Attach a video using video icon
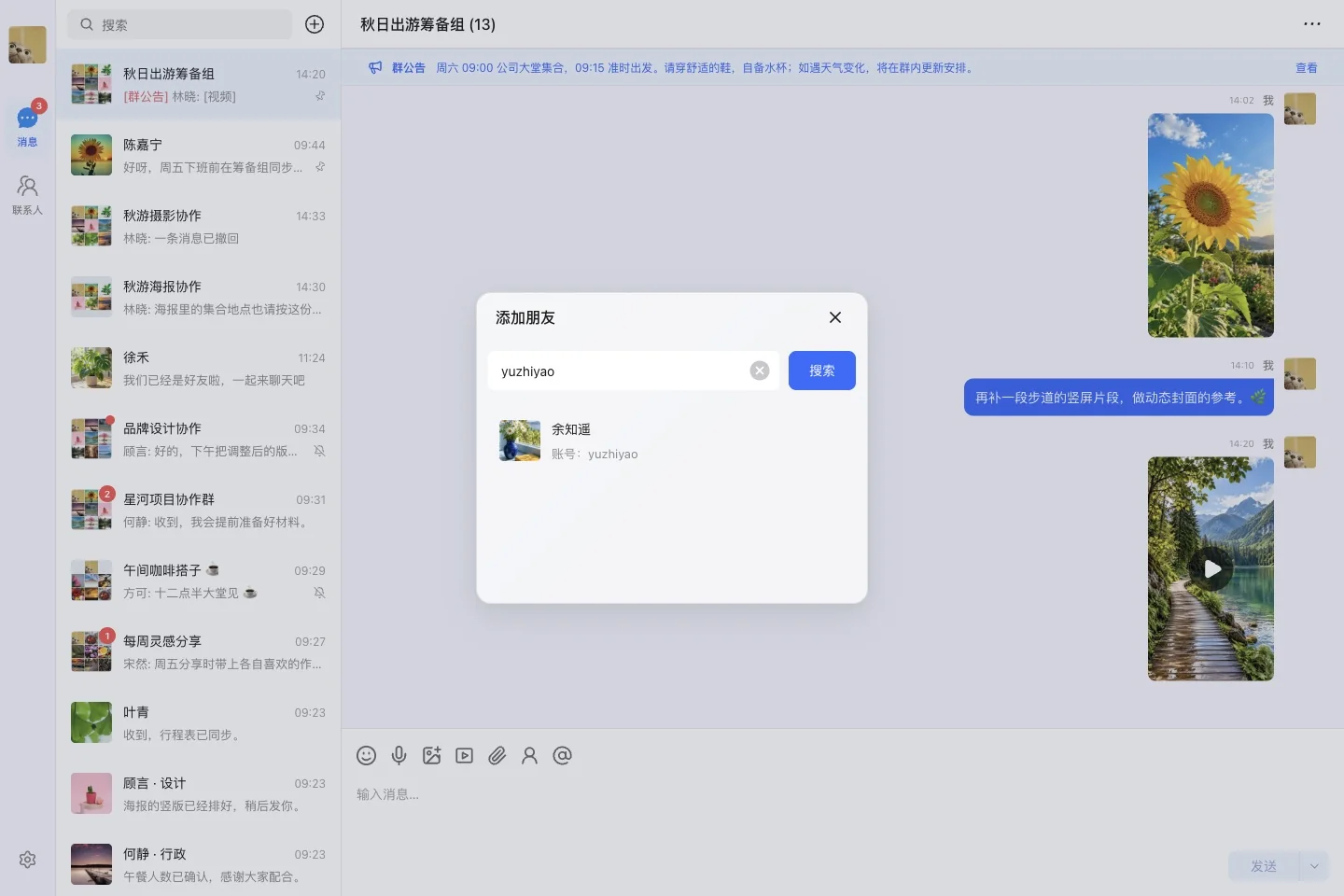This screenshot has width=1344, height=896. [464, 755]
